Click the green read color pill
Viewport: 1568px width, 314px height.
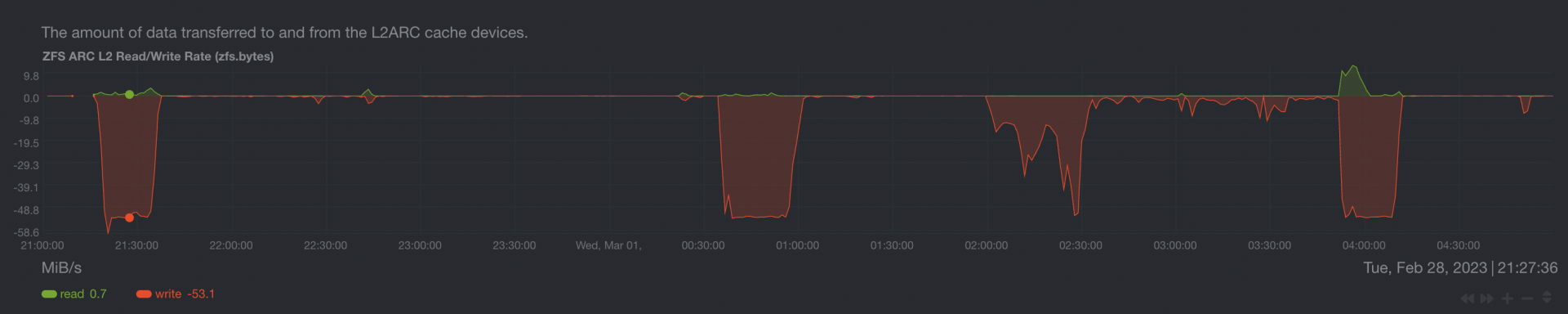click(49, 294)
